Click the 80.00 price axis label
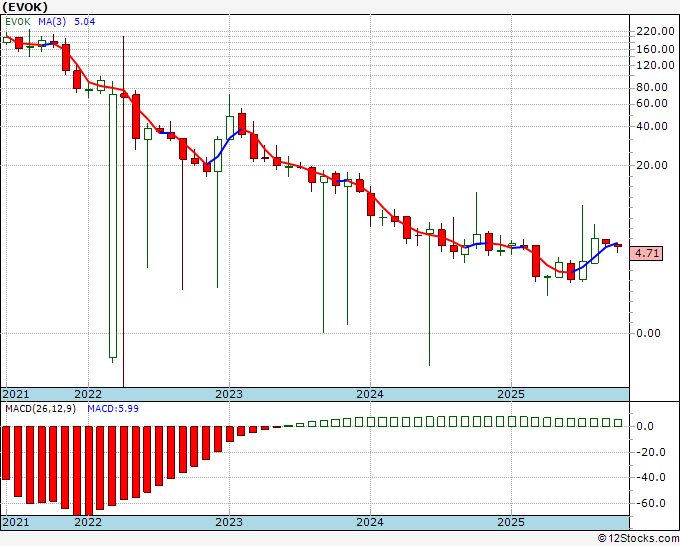The image size is (680, 546). [652, 87]
